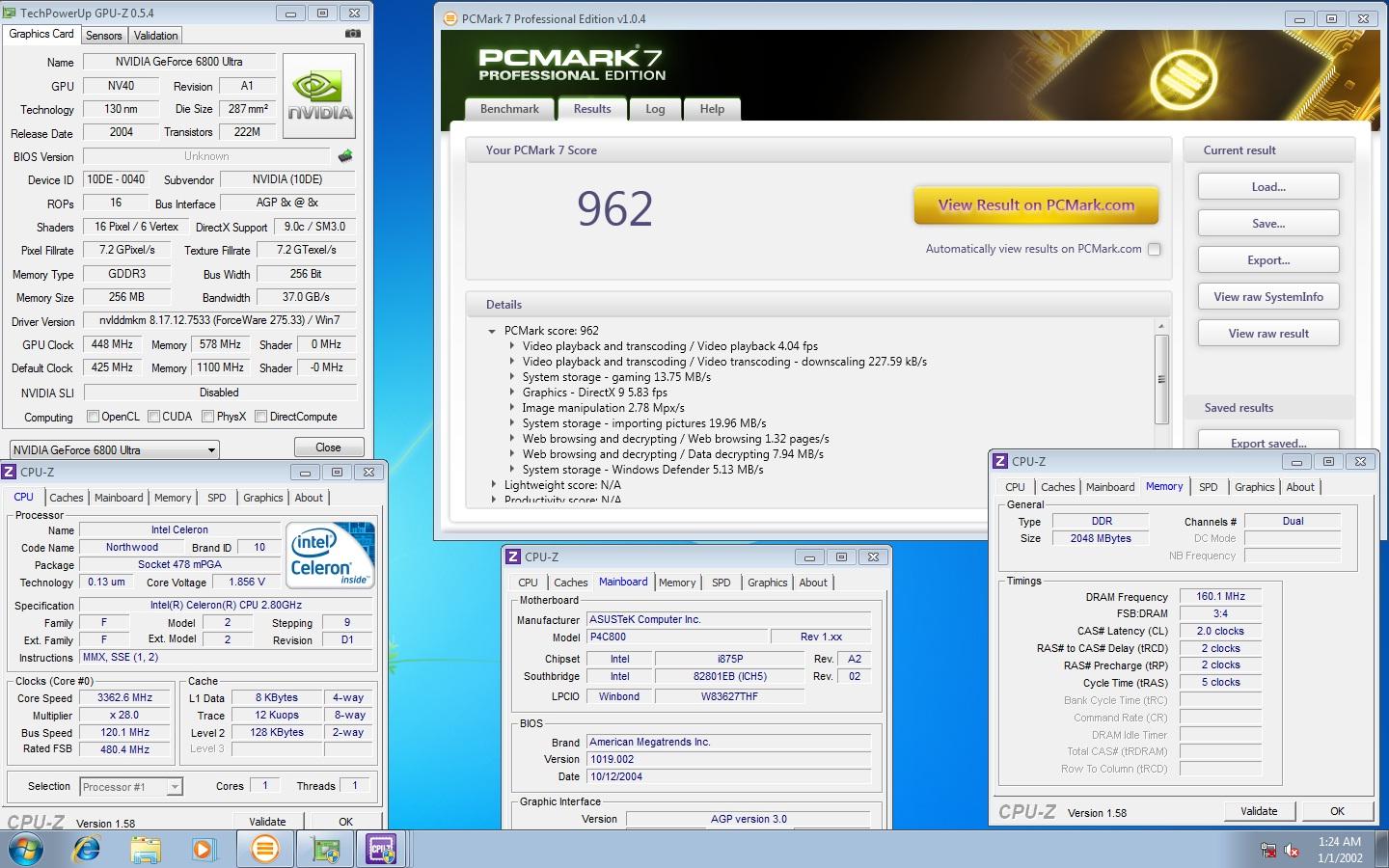This screenshot has width=1389, height=868.
Task: Expand Windows Defender 5.13 MB/s entry
Action: tap(512, 470)
